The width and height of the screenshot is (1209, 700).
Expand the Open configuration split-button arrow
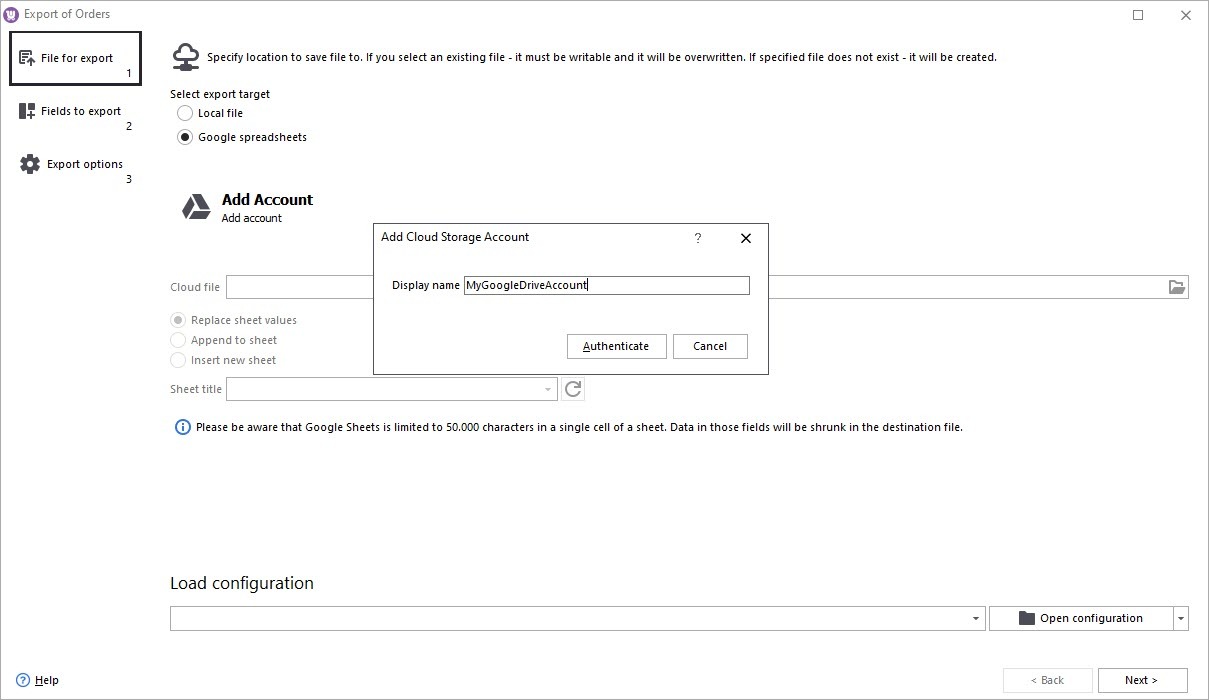click(x=1181, y=619)
